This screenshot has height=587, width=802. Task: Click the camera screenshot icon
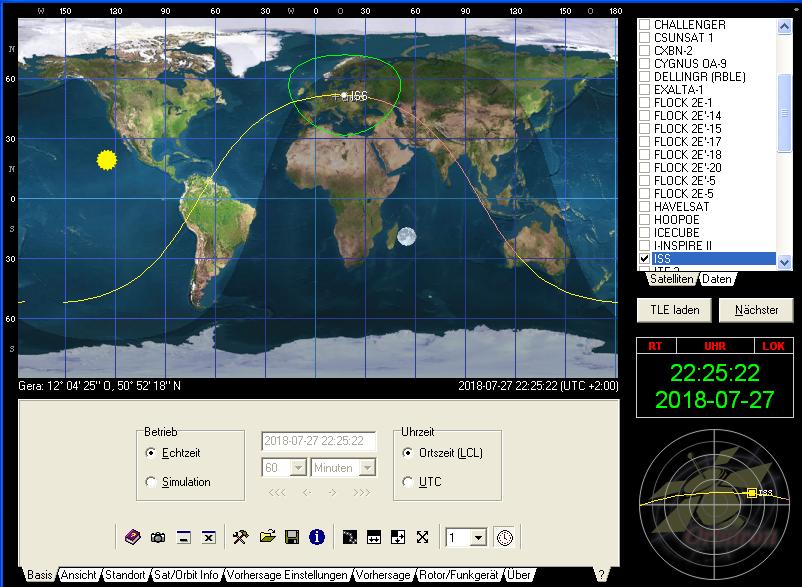click(x=158, y=537)
